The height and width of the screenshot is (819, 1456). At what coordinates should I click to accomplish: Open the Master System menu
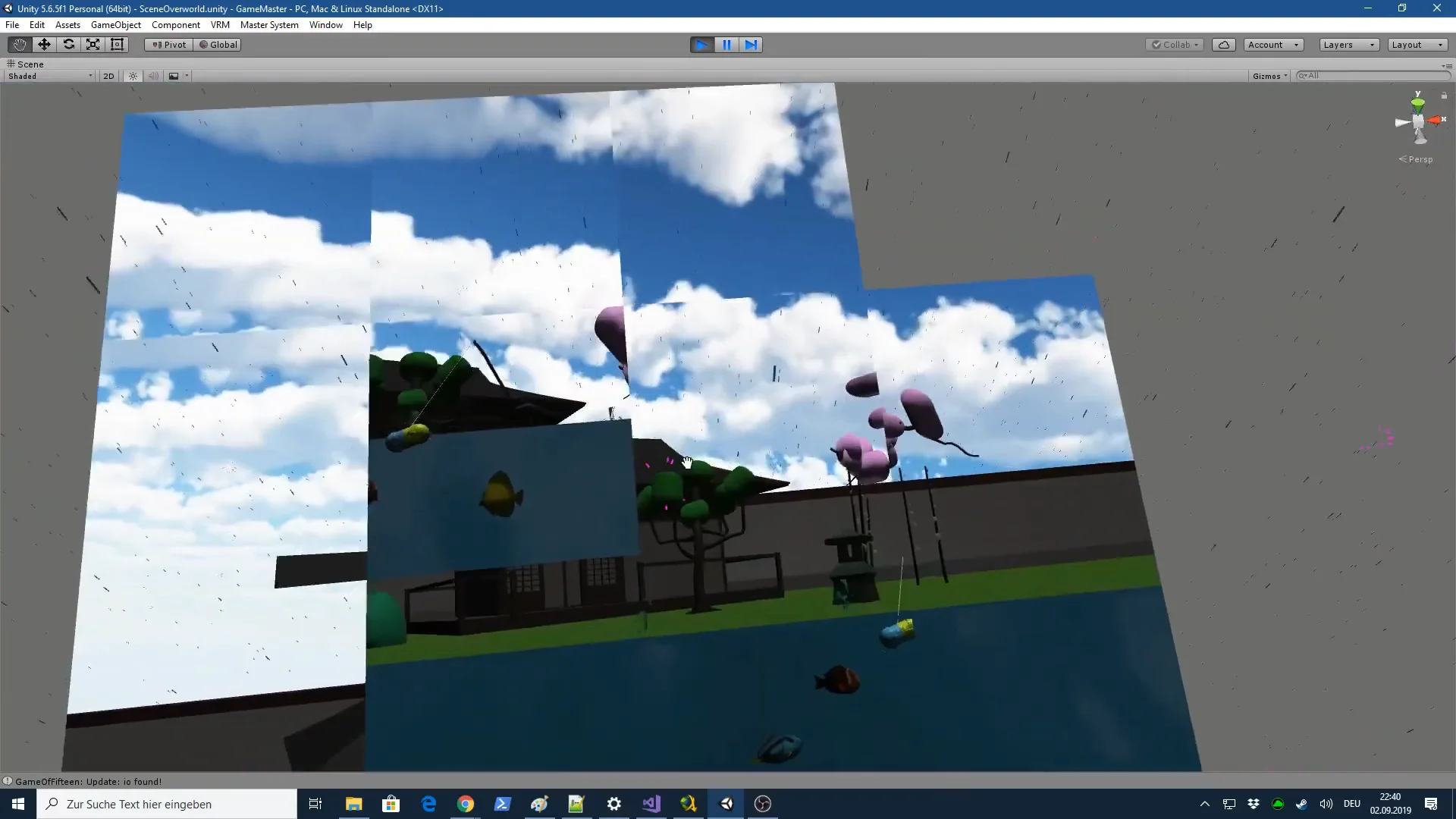[269, 24]
